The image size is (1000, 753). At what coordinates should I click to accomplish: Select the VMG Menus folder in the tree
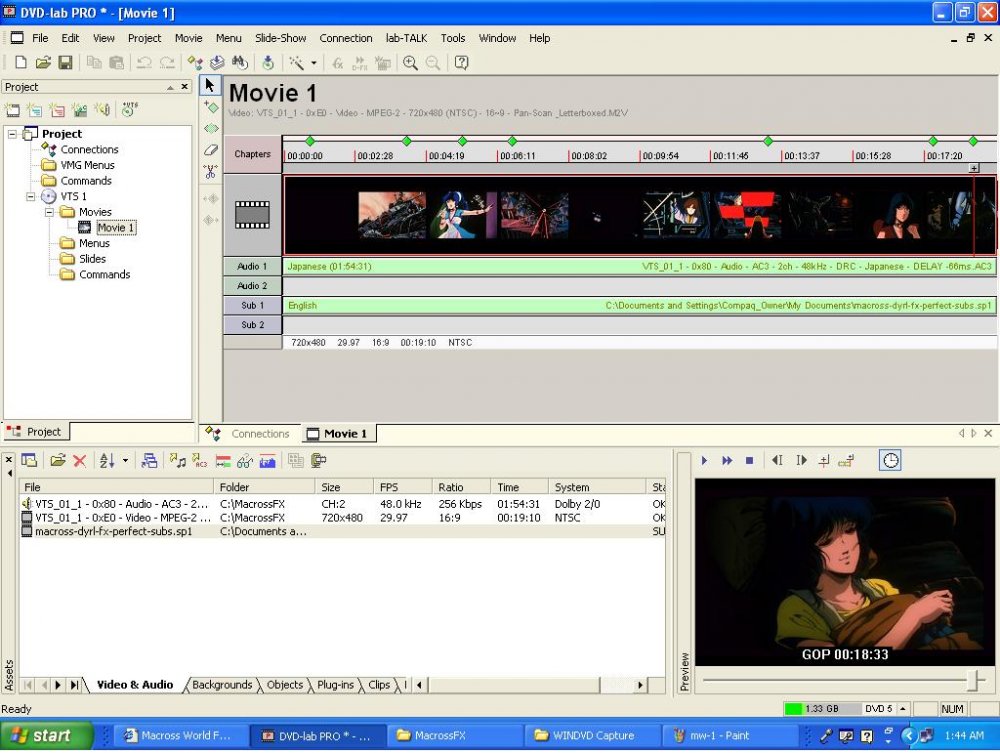(87, 165)
